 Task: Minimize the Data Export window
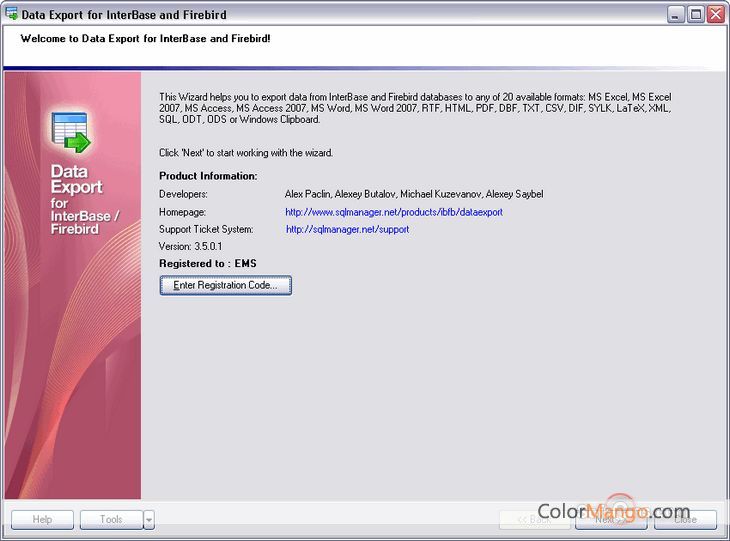[675, 14]
